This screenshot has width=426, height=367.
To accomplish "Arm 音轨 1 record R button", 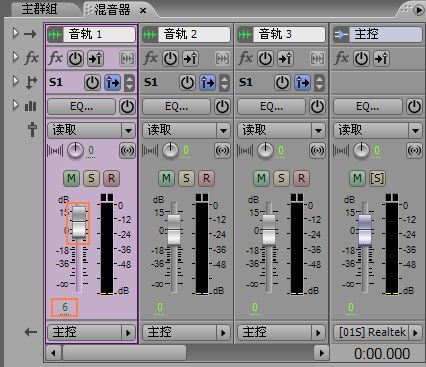I will pyautogui.click(x=111, y=178).
